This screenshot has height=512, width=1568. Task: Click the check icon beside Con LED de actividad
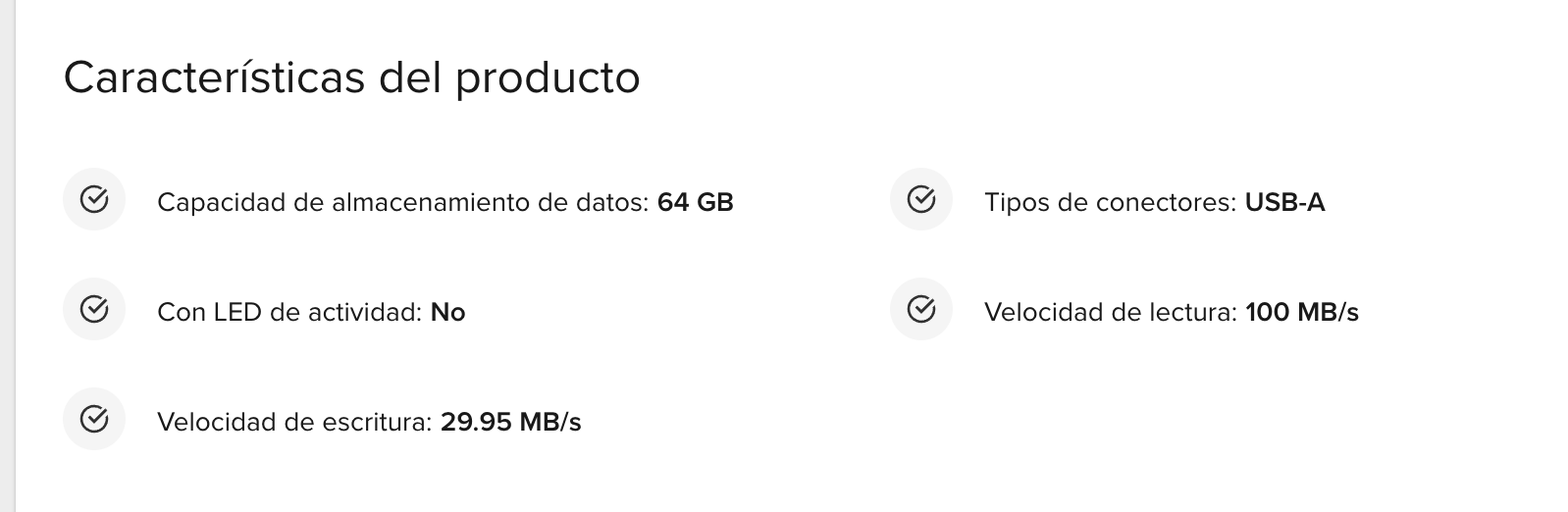[x=93, y=310]
